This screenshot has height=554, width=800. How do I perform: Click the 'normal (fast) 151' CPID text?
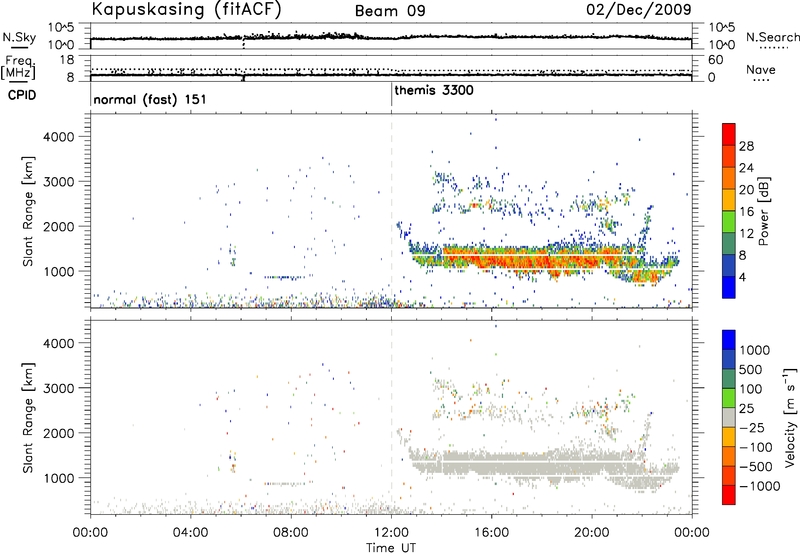[149, 99]
